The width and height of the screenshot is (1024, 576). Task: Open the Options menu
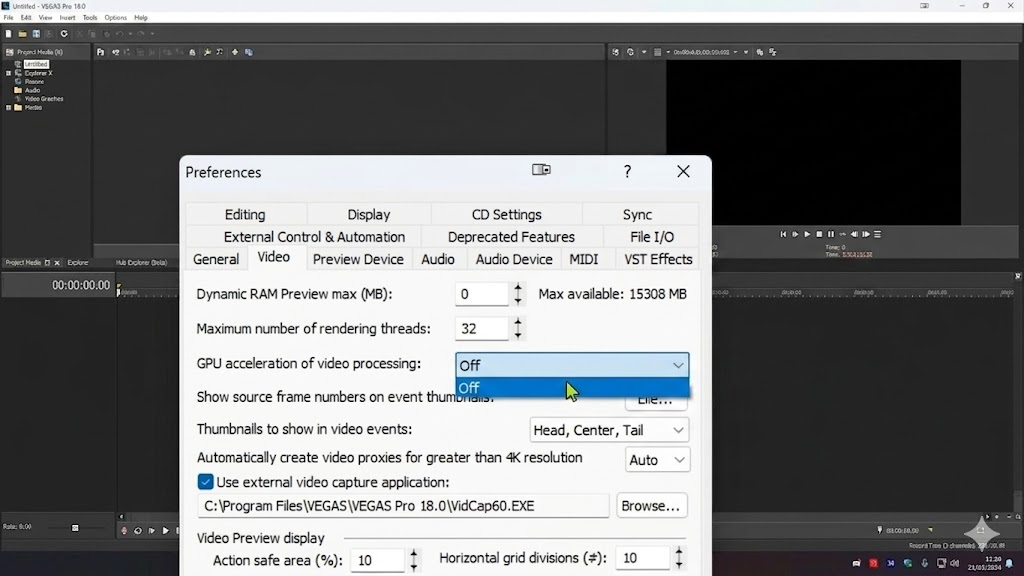(116, 18)
